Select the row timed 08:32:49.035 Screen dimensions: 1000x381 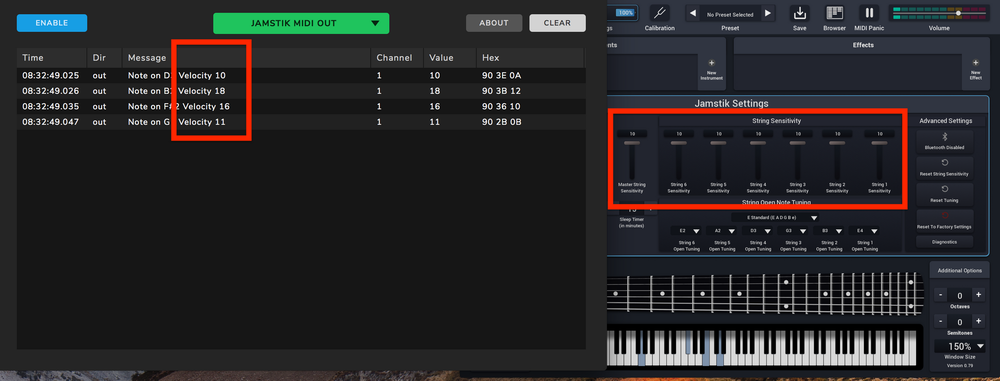(x=301, y=106)
